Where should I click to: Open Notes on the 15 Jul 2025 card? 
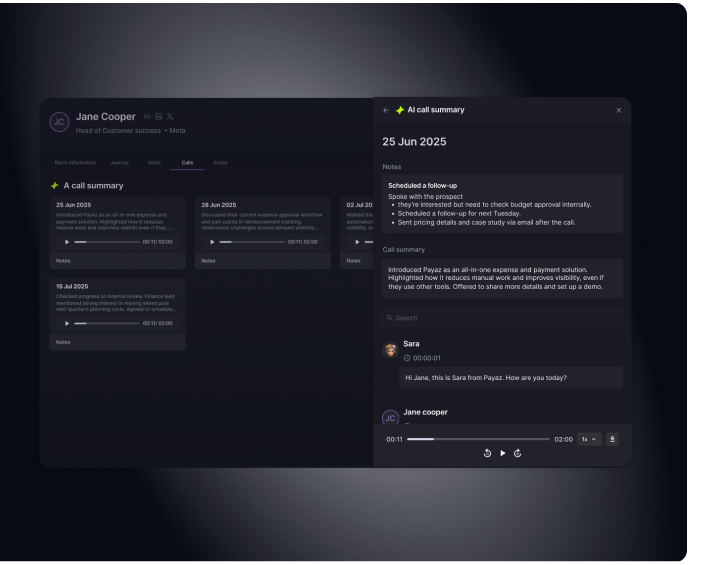coord(63,342)
